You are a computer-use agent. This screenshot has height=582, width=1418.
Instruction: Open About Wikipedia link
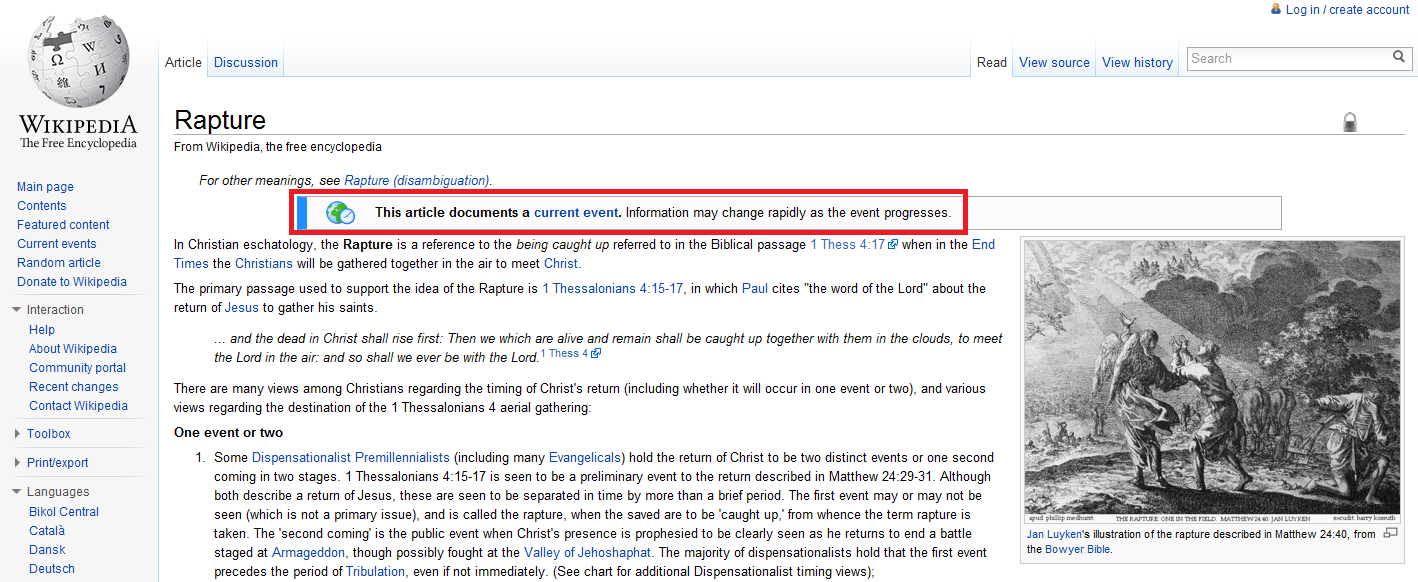coord(73,349)
